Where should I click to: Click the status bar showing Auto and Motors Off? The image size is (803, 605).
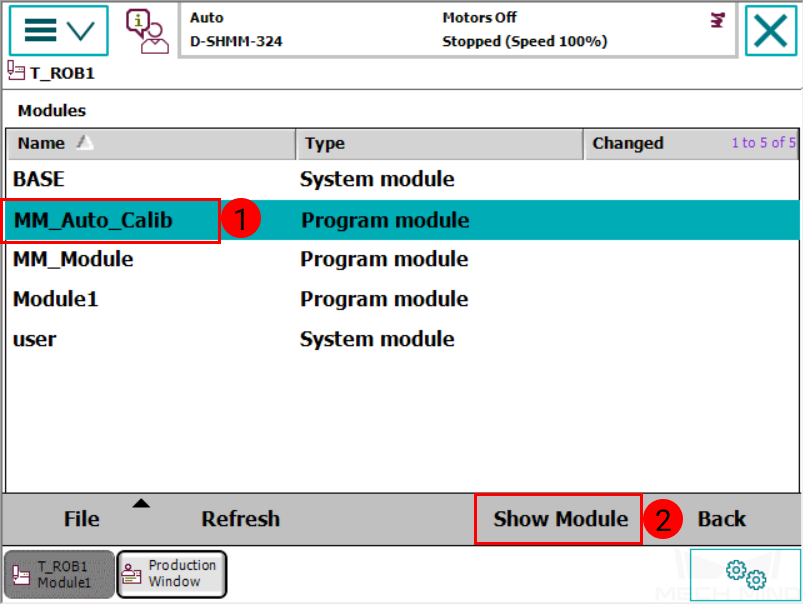457,30
